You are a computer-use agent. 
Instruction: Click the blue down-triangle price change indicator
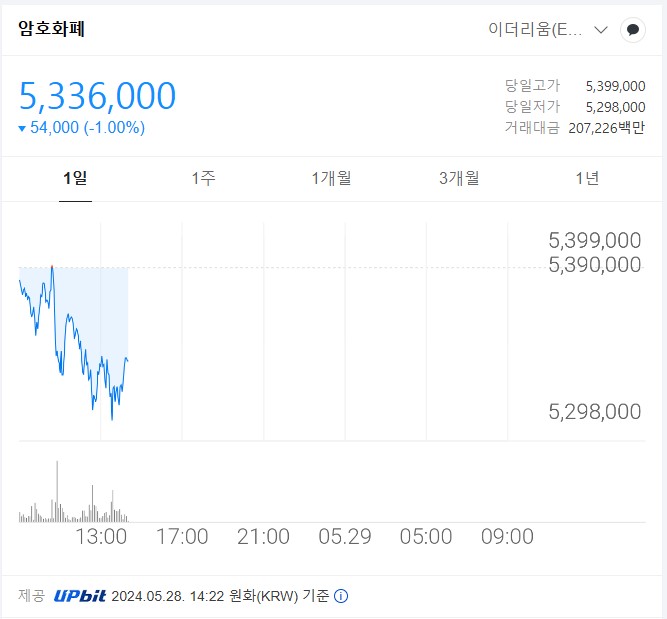pos(23,128)
